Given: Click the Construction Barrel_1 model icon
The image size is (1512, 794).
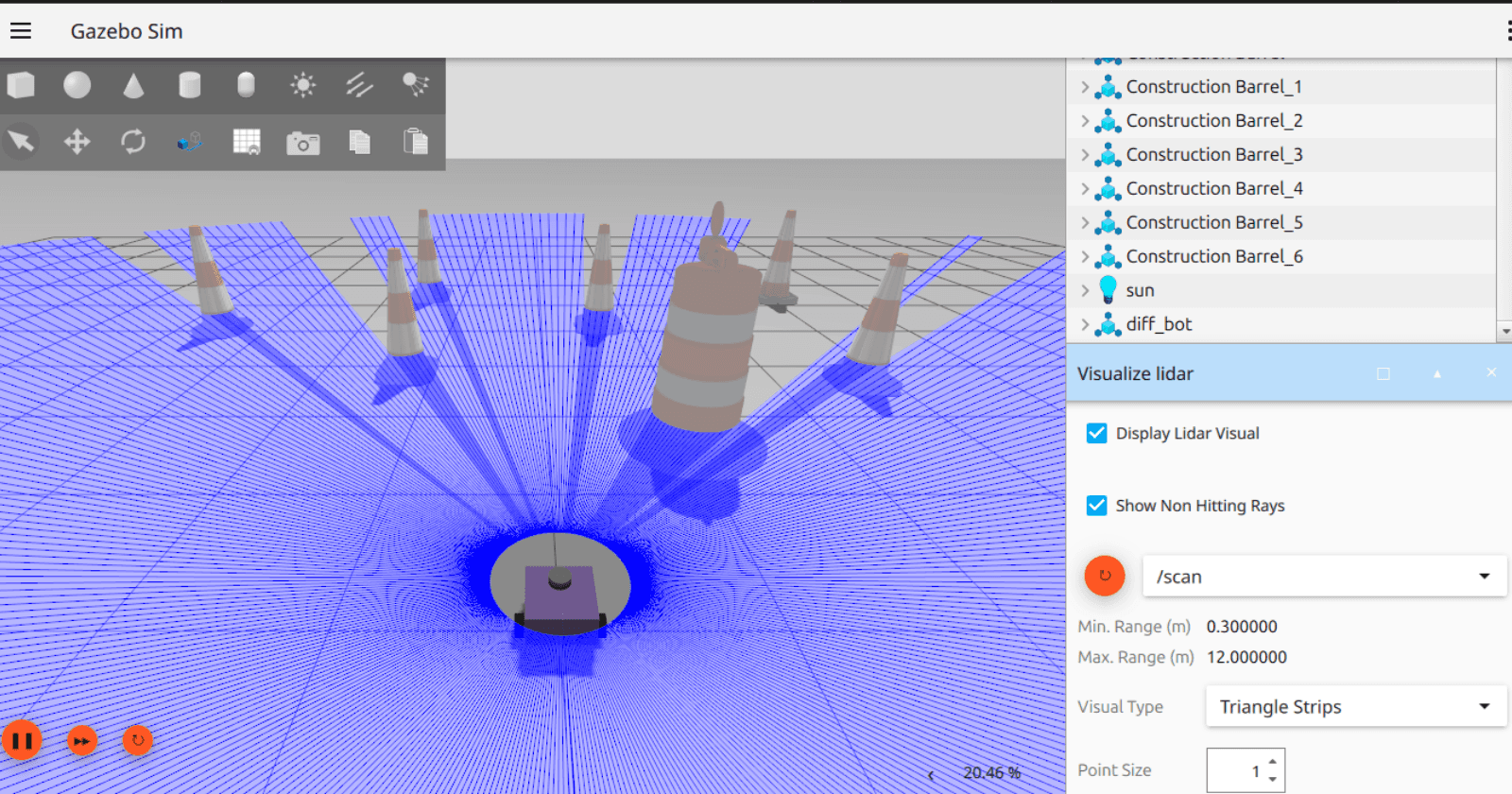Looking at the screenshot, I should click(x=1108, y=87).
